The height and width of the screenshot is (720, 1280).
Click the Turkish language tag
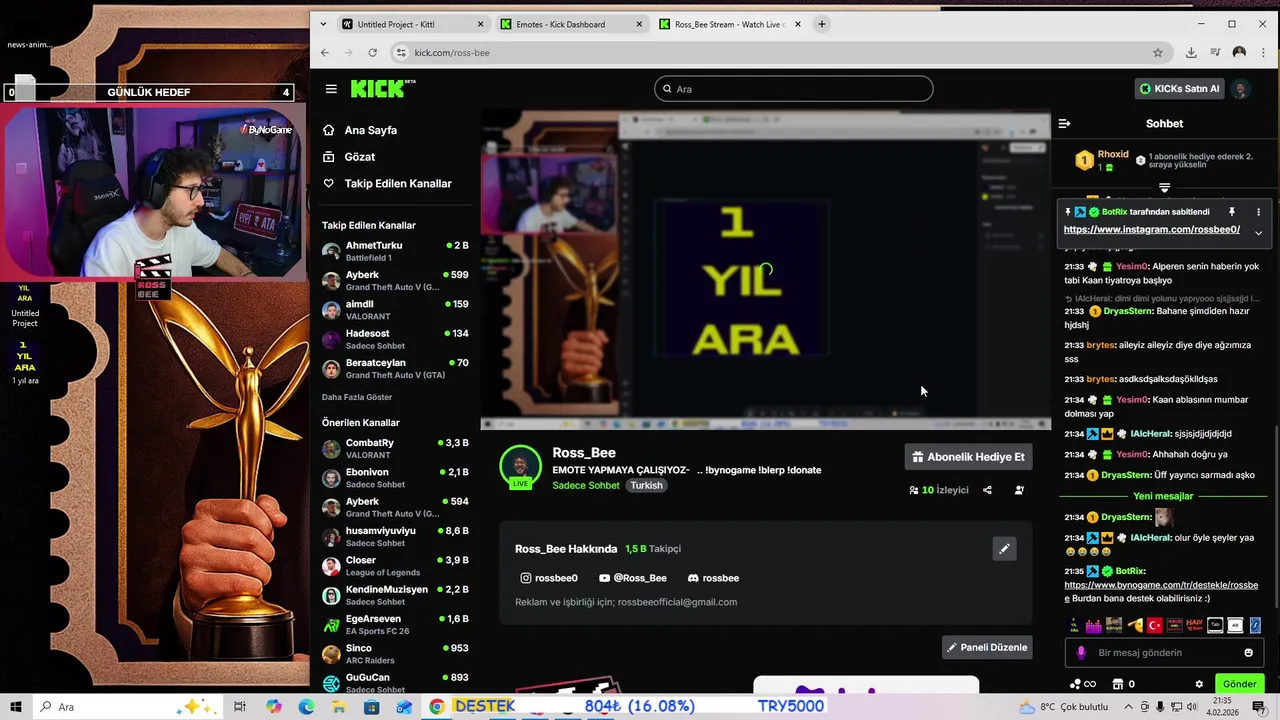646,485
